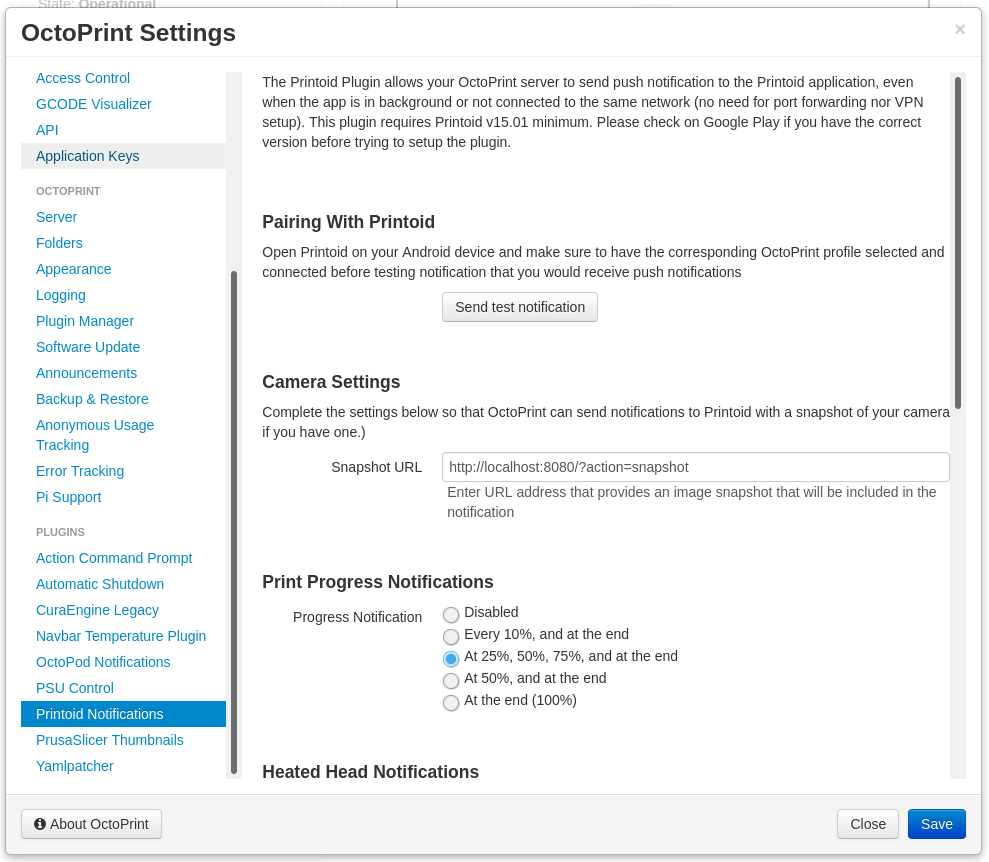
Task: Click the About OctoPrint info button
Action: coord(91,824)
